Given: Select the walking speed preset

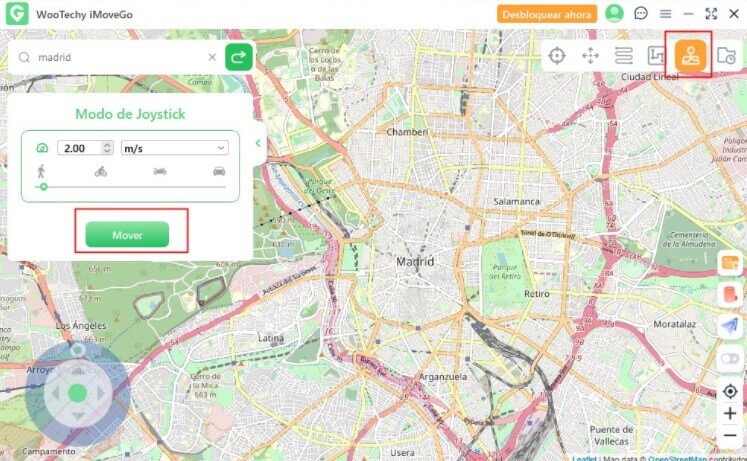Looking at the screenshot, I should click(x=42, y=171).
